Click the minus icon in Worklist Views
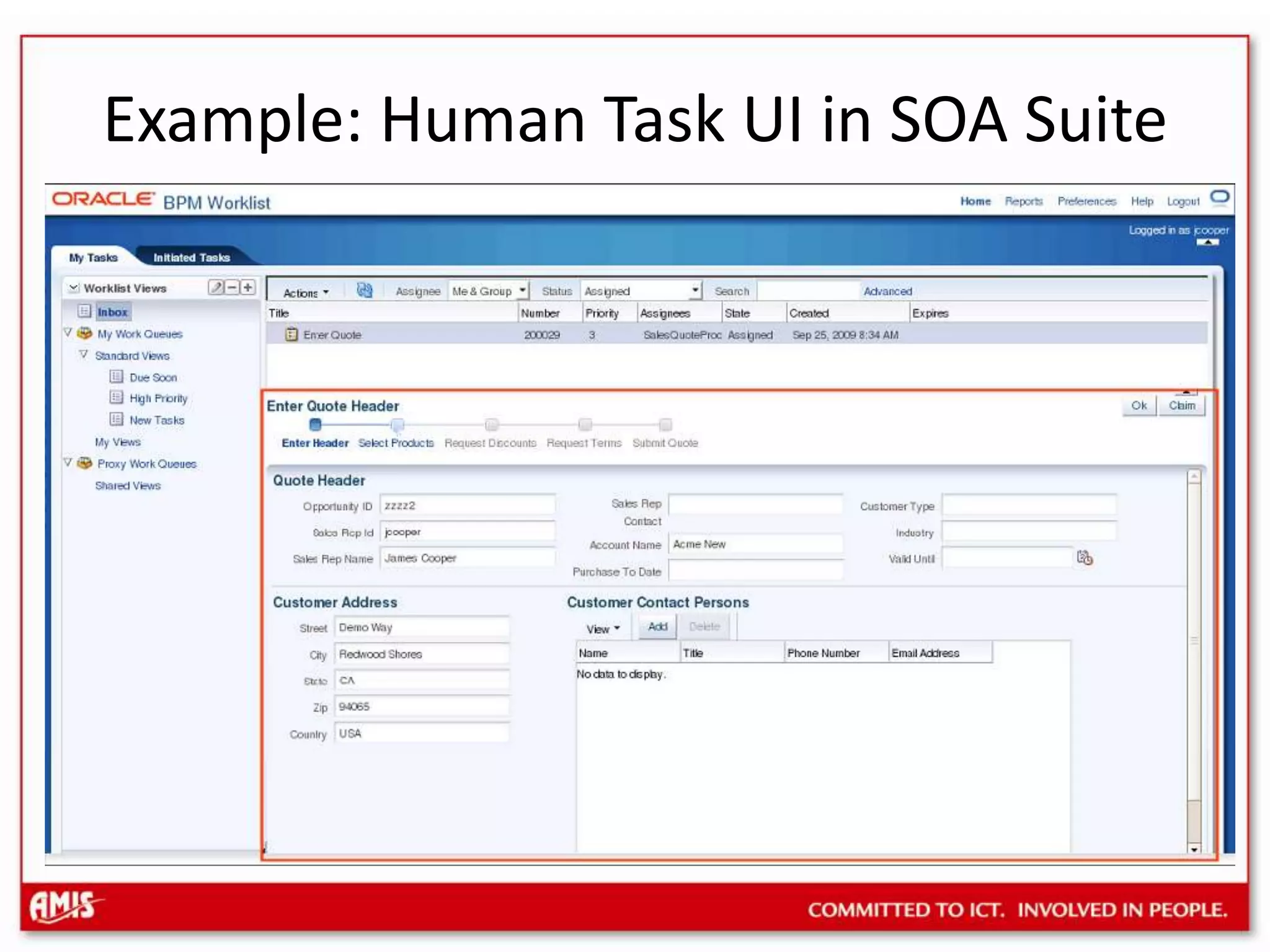Image resolution: width=1270 pixels, height=952 pixels. tap(232, 287)
